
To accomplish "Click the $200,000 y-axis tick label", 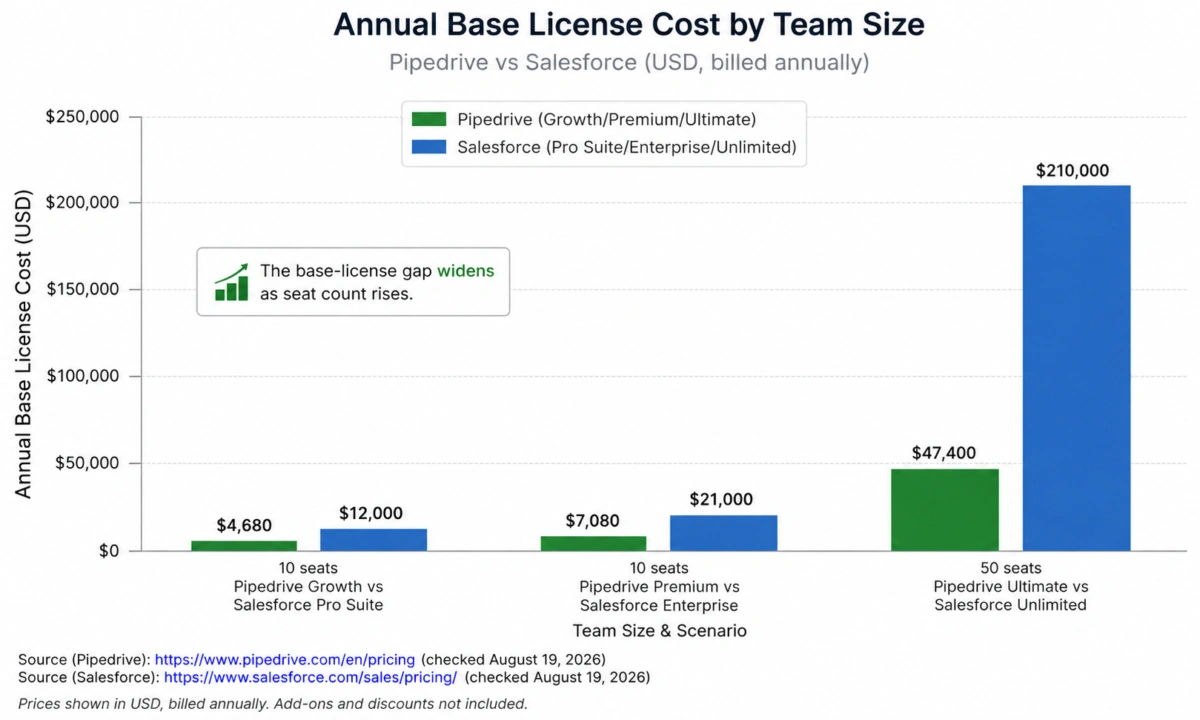I will point(83,203).
